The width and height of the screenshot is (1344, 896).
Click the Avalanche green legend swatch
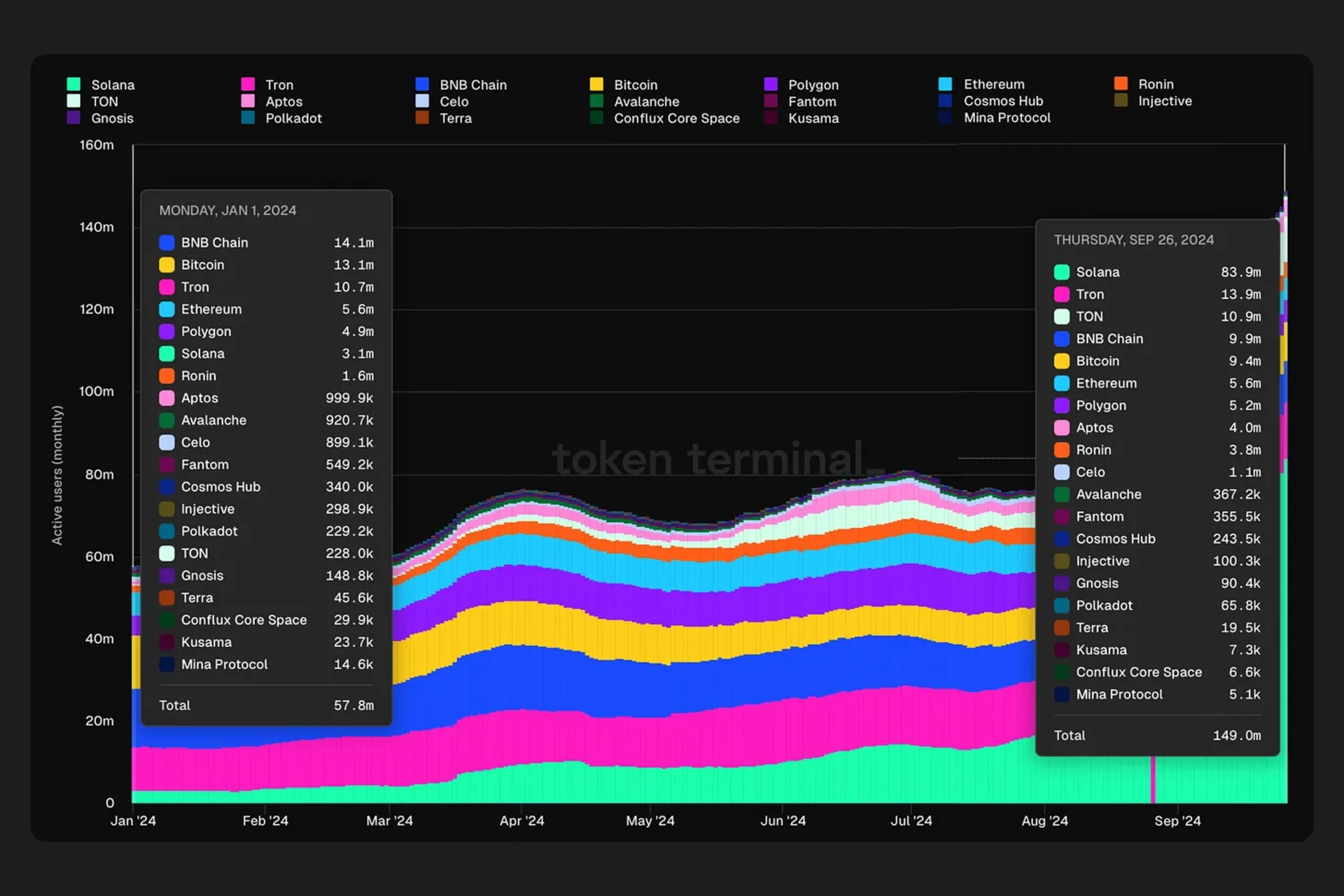(x=596, y=101)
